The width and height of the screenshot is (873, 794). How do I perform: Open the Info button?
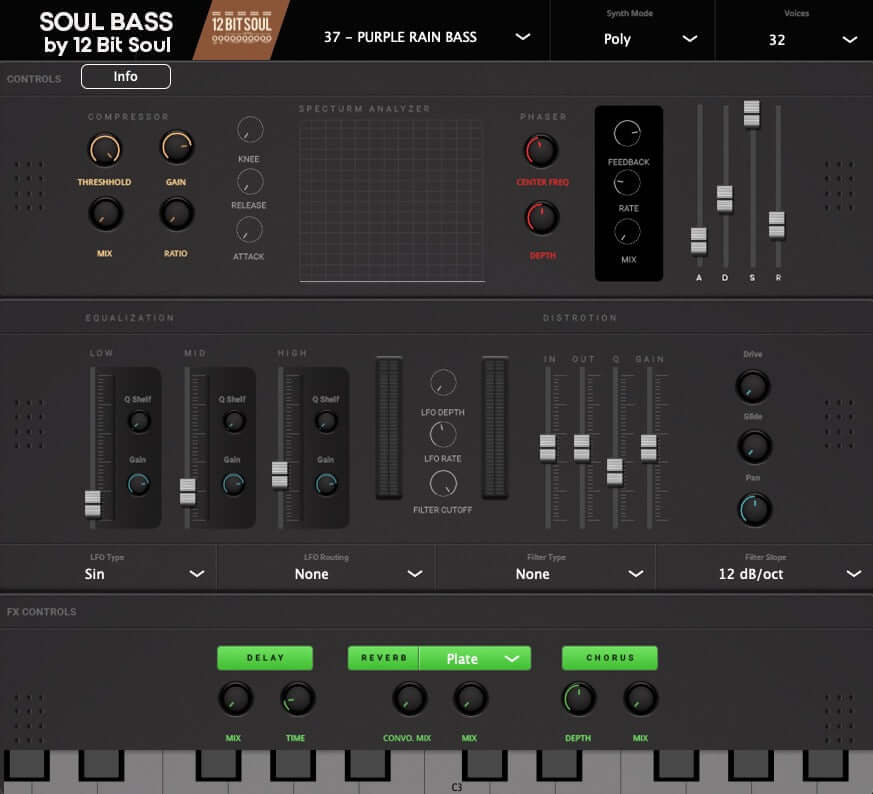(x=126, y=76)
